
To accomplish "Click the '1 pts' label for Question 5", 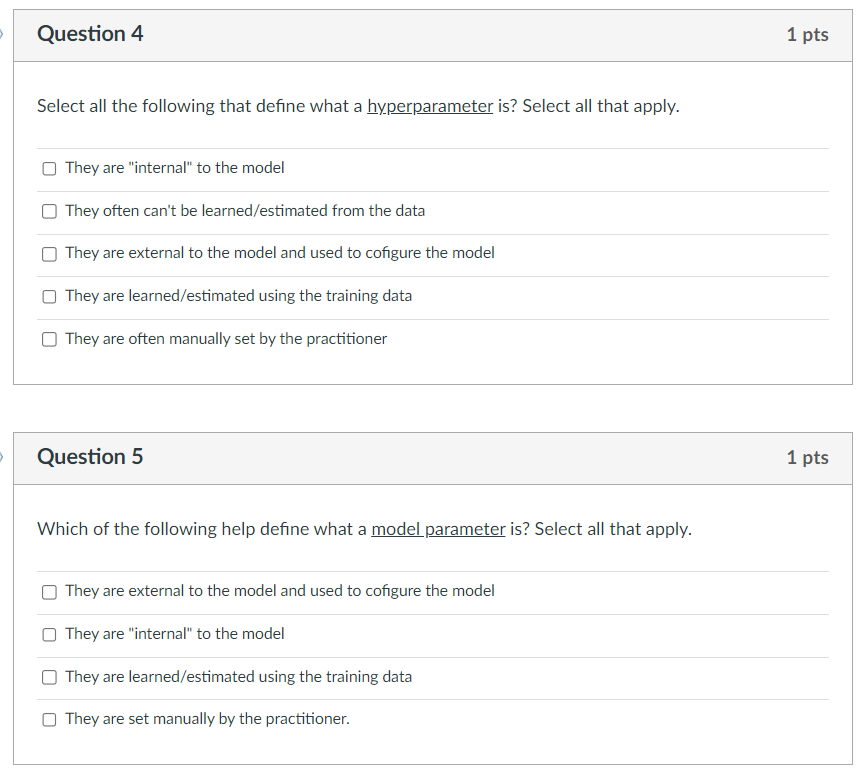I will pos(807,458).
